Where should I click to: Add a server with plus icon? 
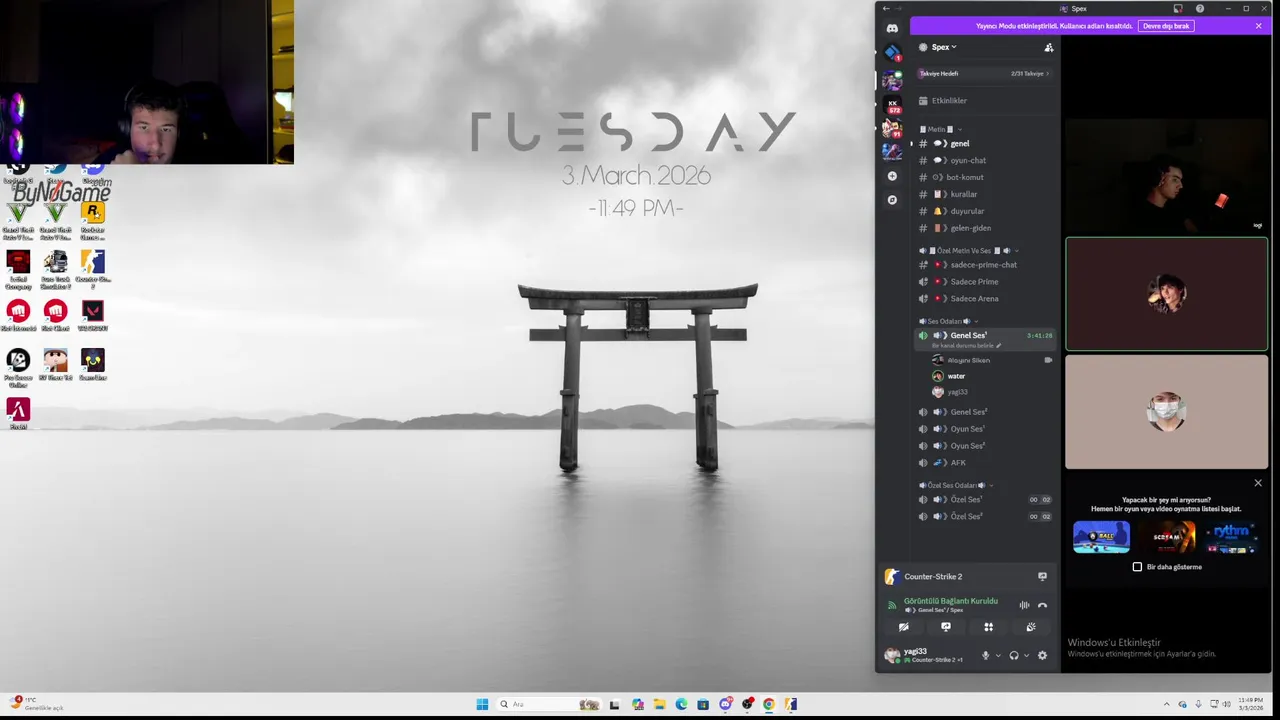[892, 176]
